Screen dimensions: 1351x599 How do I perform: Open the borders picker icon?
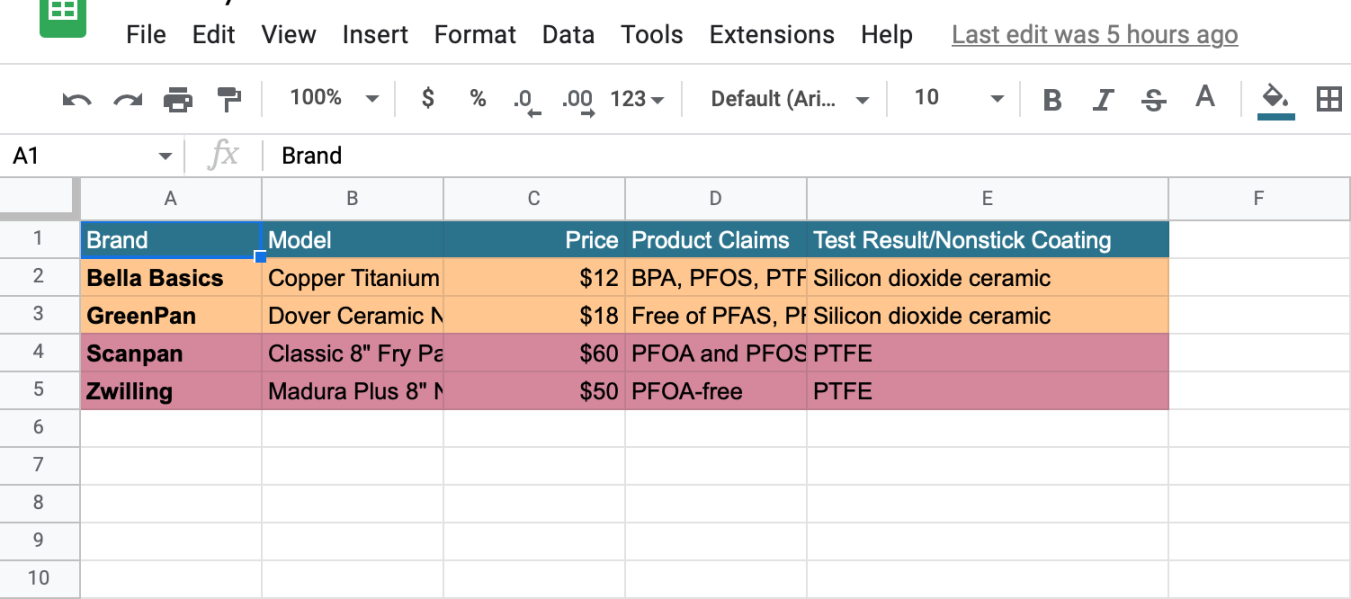pyautogui.click(x=1328, y=98)
